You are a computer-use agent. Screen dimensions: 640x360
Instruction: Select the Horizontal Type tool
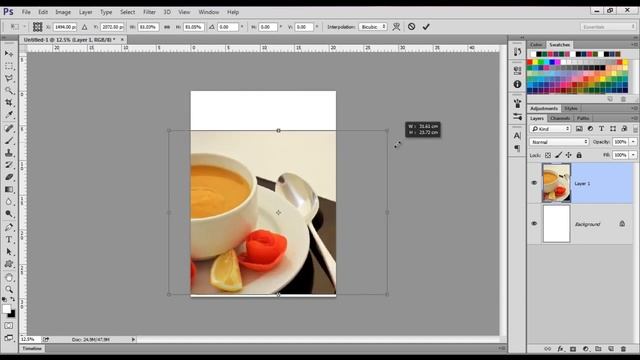click(9, 240)
